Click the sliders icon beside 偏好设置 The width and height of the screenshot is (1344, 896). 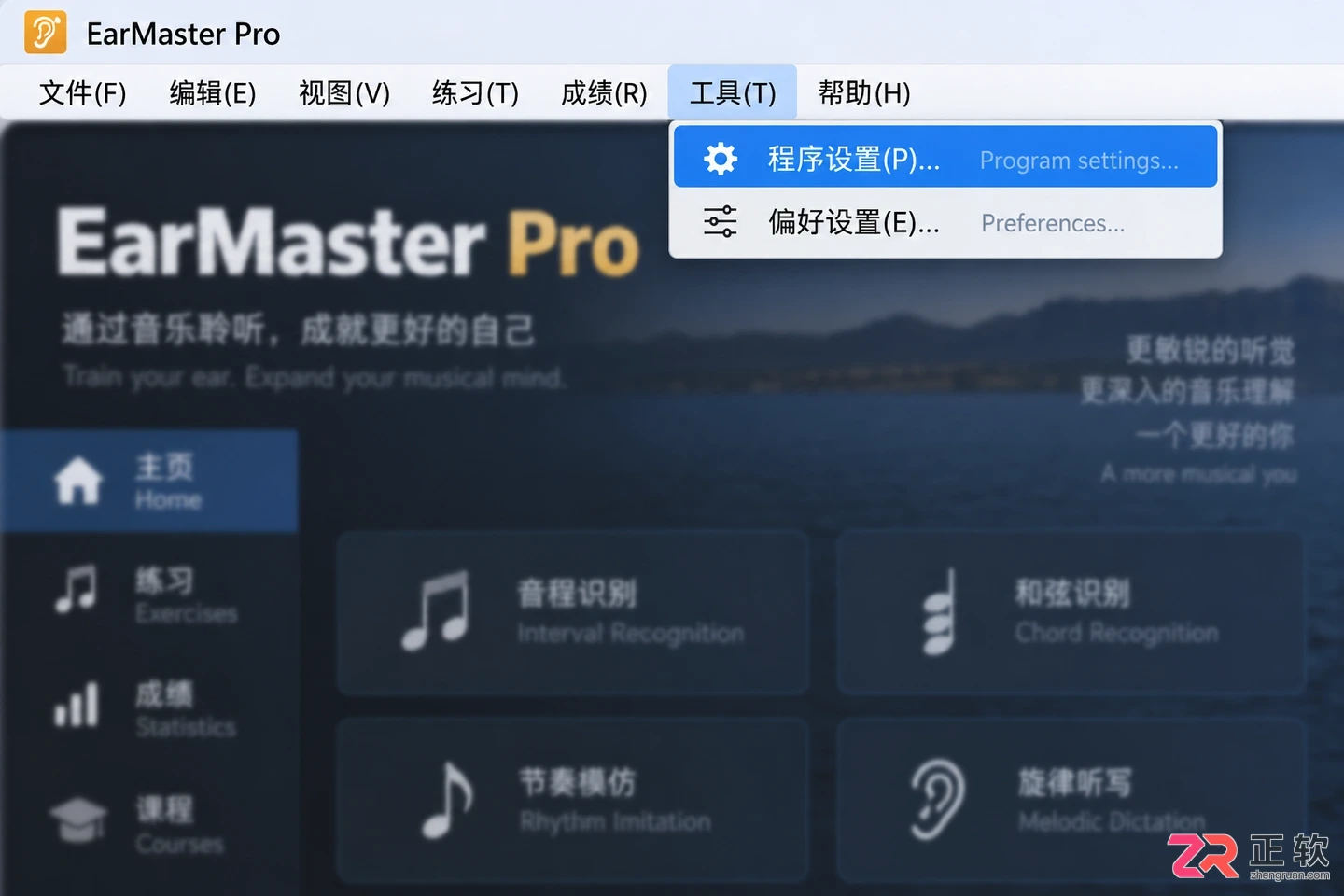[x=720, y=222]
